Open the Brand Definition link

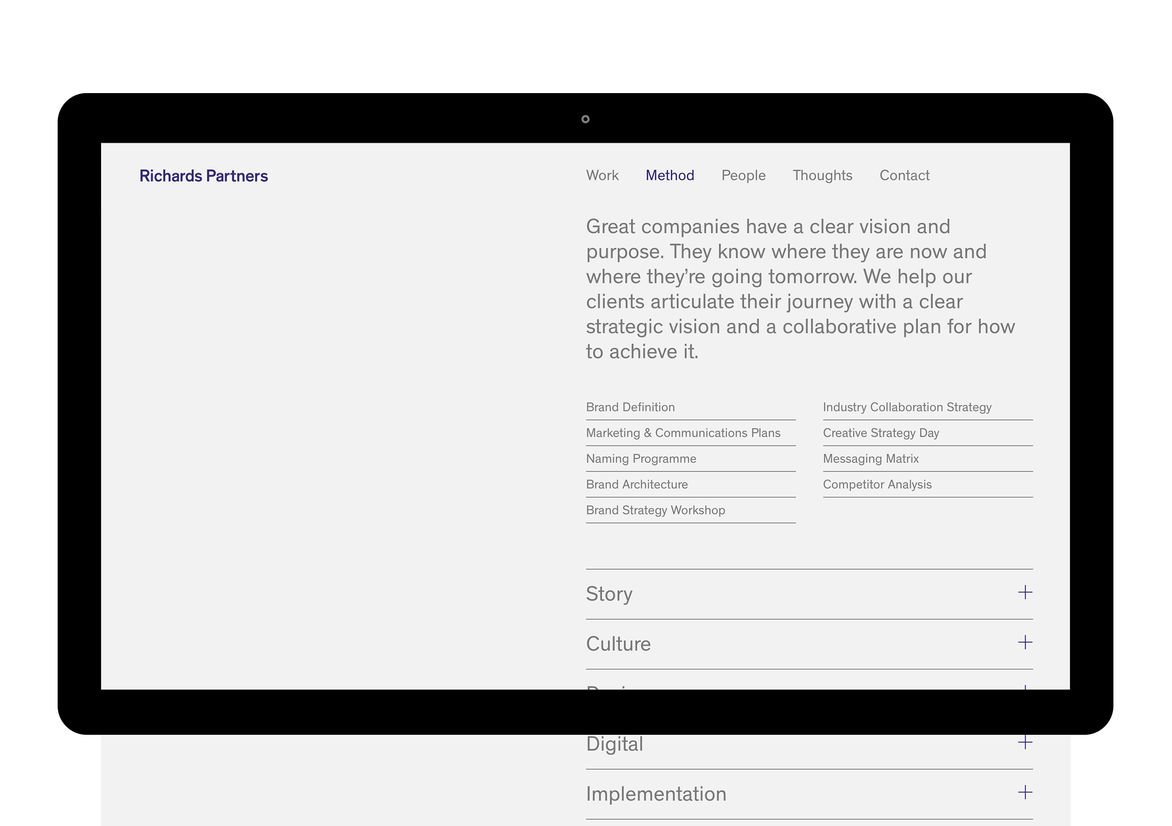(x=630, y=407)
